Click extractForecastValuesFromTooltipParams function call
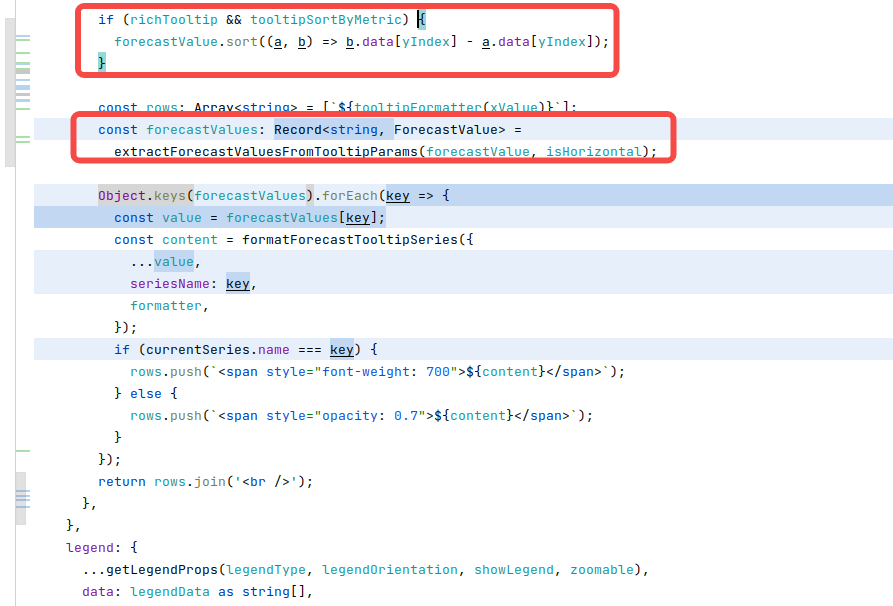Screen dimensions: 893x606 (x=266, y=152)
